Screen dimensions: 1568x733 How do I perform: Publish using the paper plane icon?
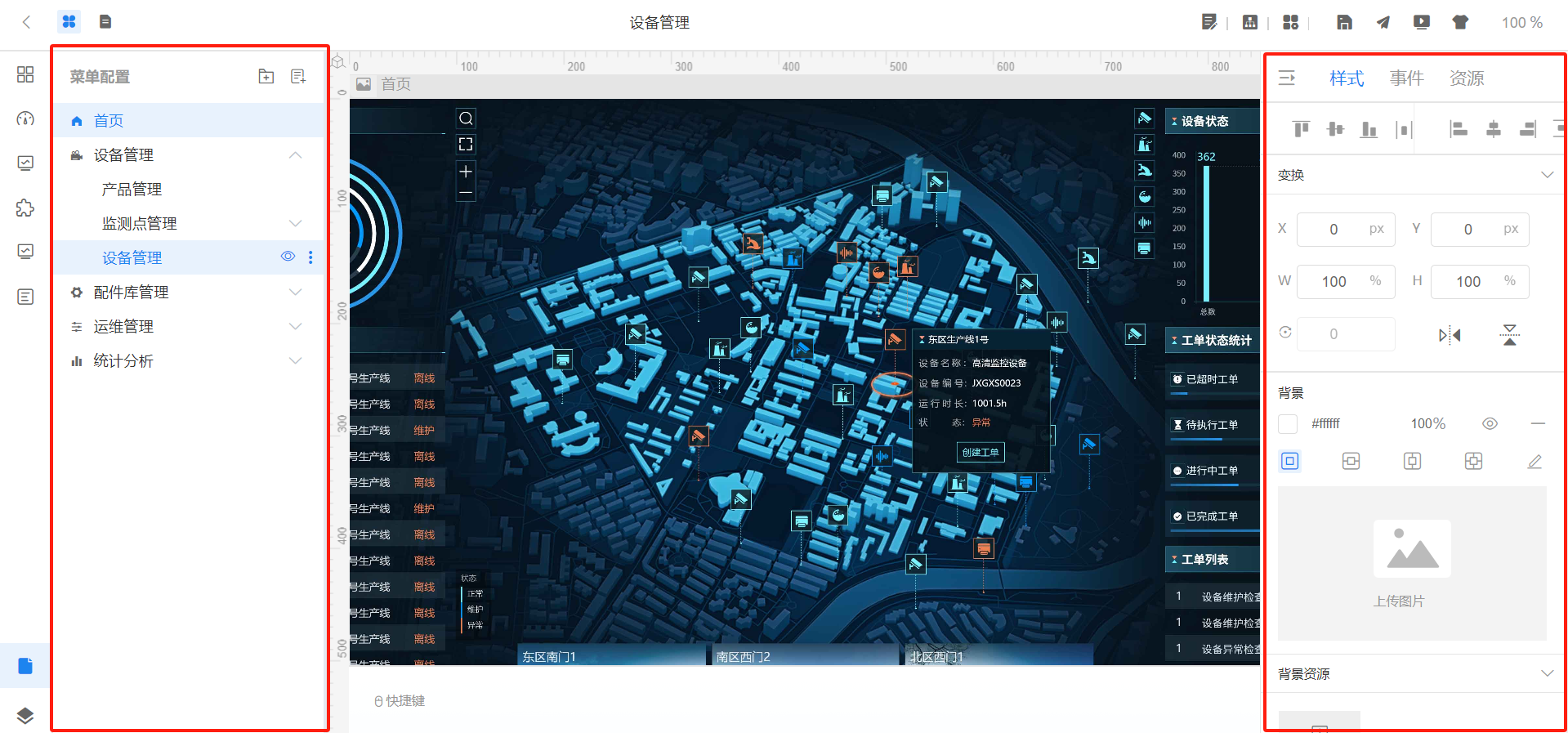tap(1383, 22)
